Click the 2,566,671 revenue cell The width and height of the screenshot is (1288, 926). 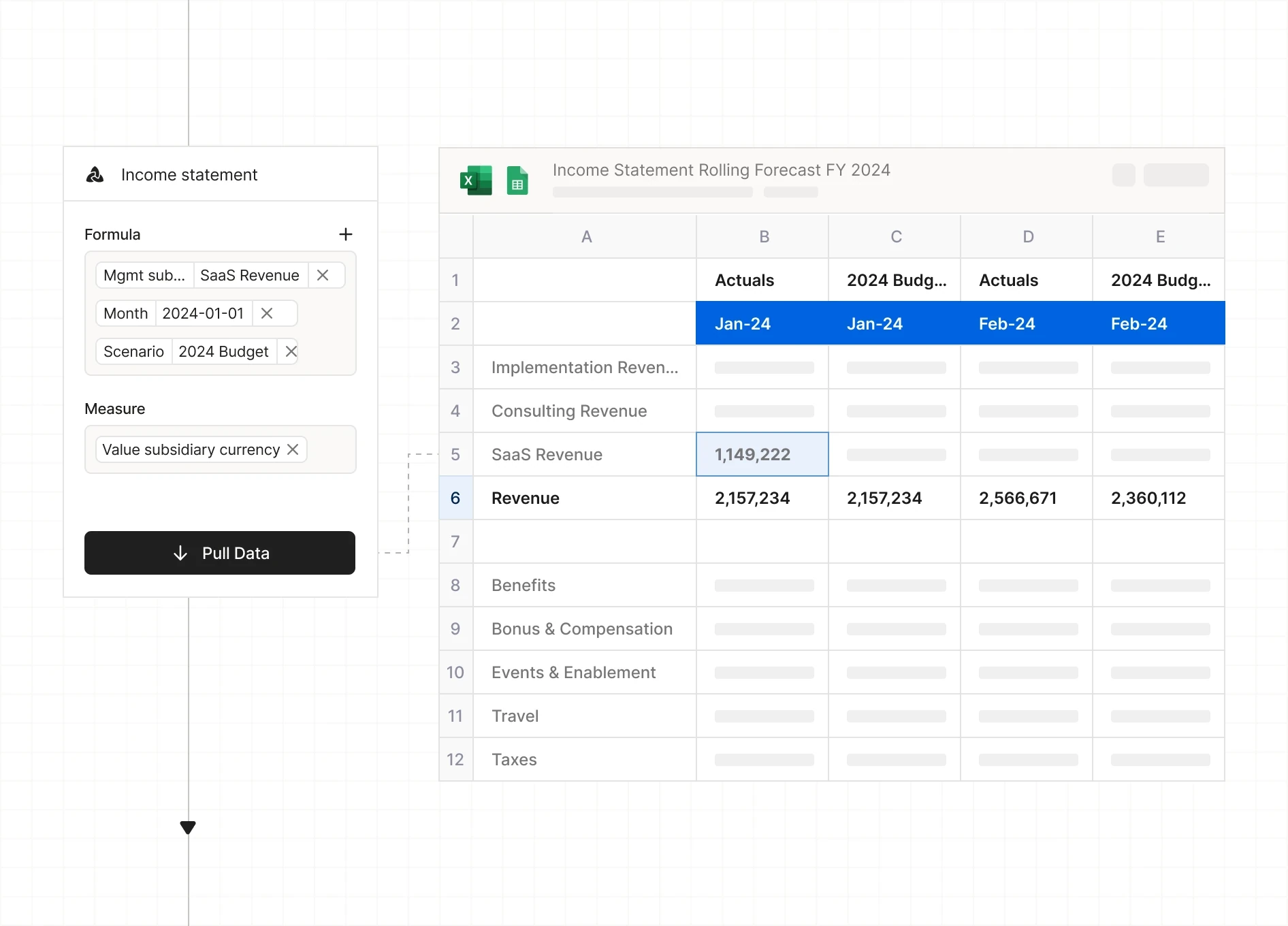click(x=1027, y=498)
